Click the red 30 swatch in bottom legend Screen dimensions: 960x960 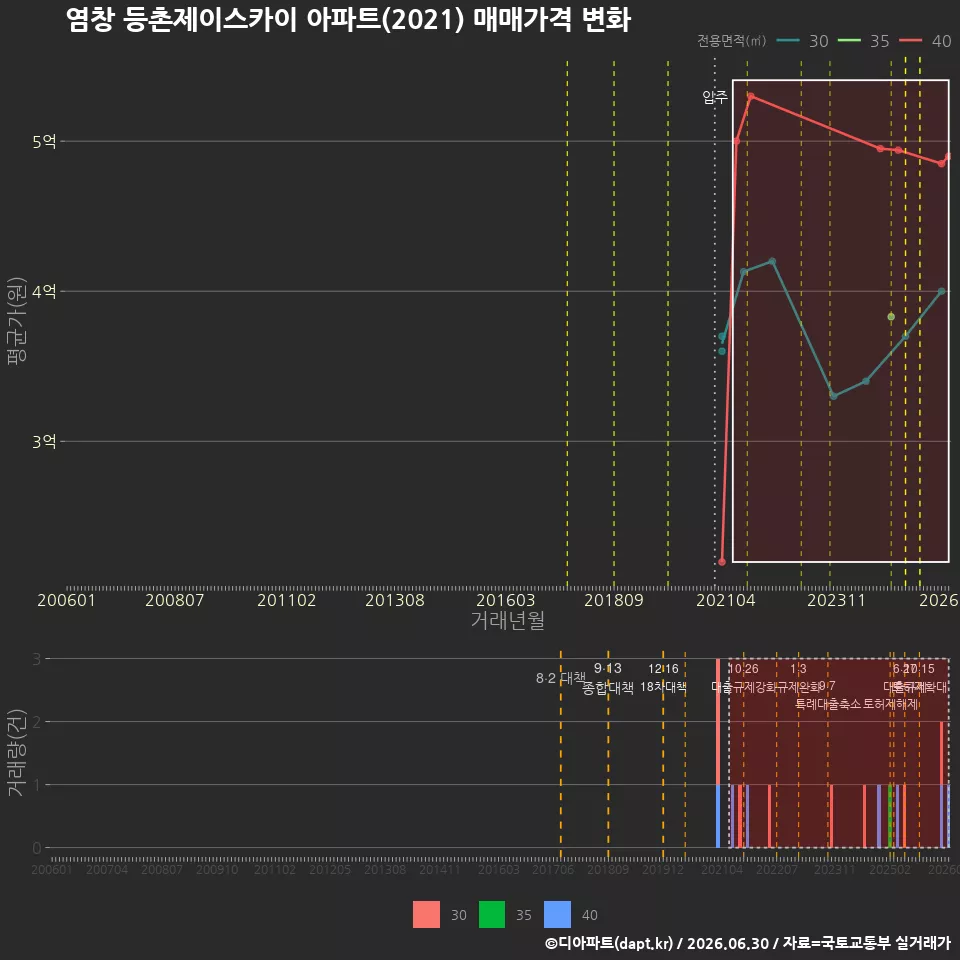point(426,915)
